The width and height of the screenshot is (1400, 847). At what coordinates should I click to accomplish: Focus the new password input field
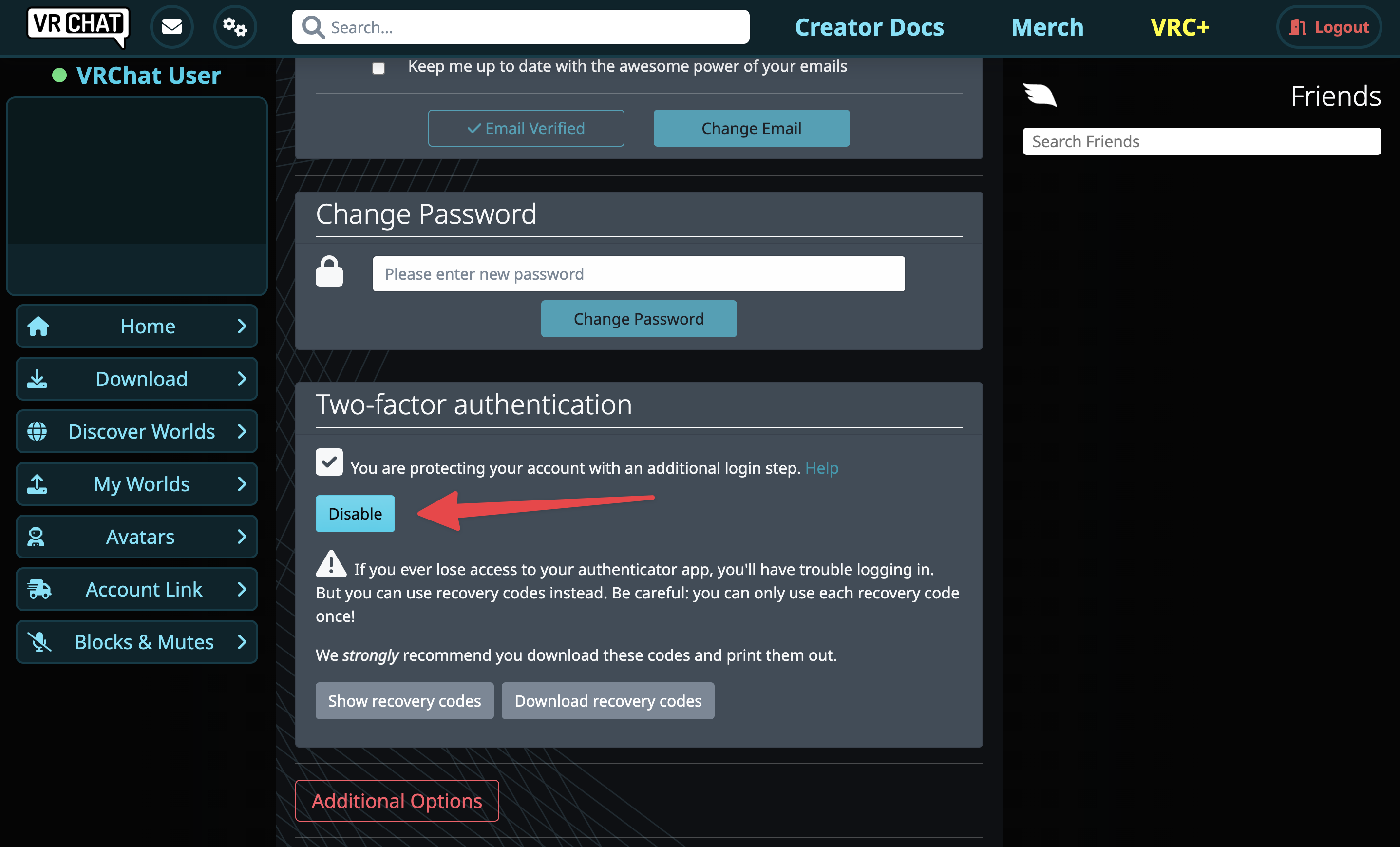[x=639, y=274]
